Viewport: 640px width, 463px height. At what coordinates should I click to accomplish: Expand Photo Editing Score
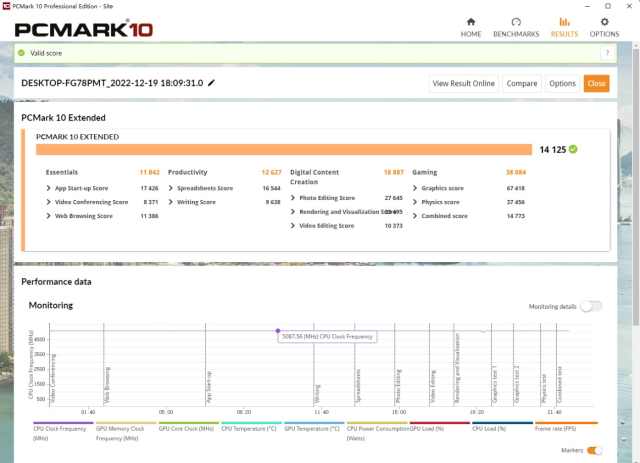(x=293, y=198)
